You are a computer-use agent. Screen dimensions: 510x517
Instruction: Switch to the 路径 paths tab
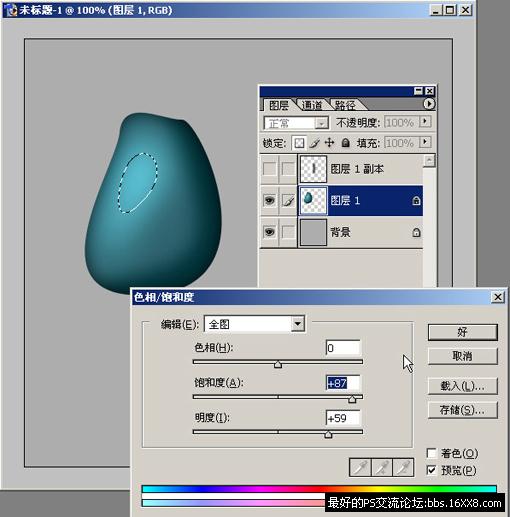point(345,105)
